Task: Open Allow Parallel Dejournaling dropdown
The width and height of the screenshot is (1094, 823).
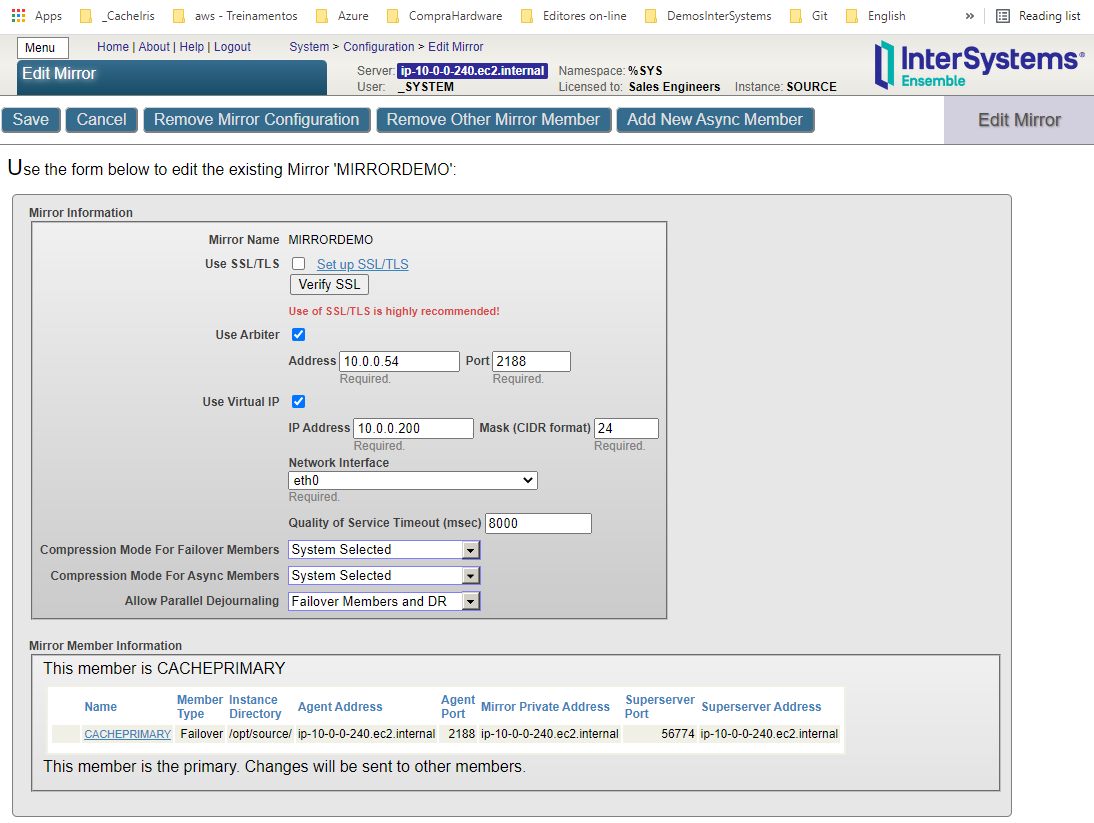Action: 384,602
